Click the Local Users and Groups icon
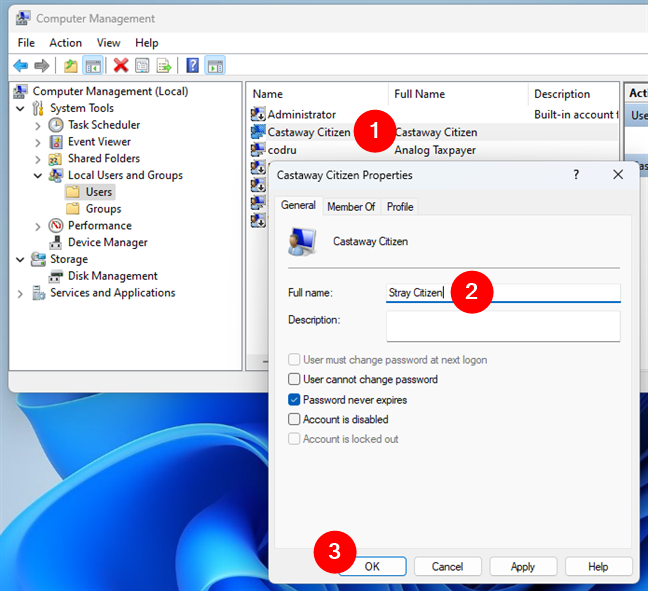This screenshot has height=591, width=648. pos(56,175)
